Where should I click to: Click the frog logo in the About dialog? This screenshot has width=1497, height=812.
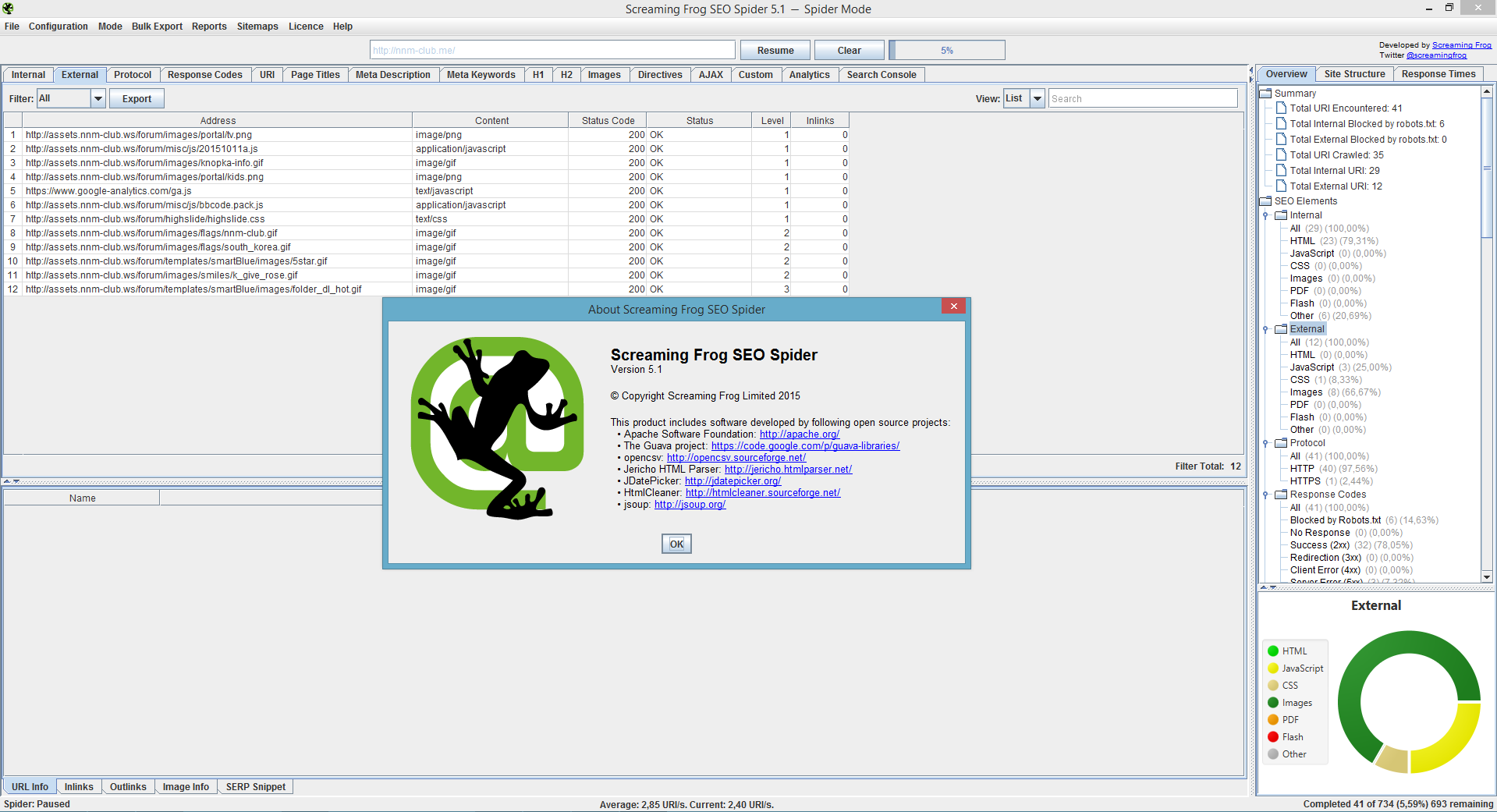[497, 428]
